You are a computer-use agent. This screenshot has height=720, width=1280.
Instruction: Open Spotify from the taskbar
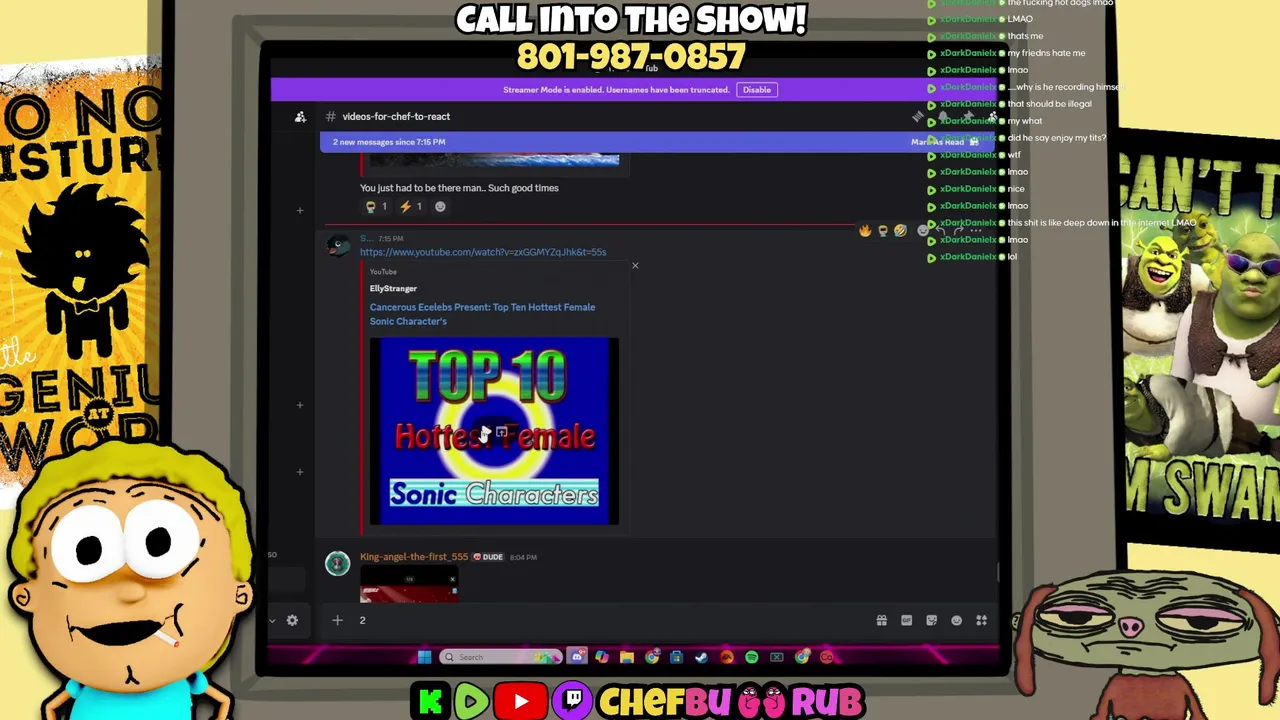pyautogui.click(x=751, y=657)
